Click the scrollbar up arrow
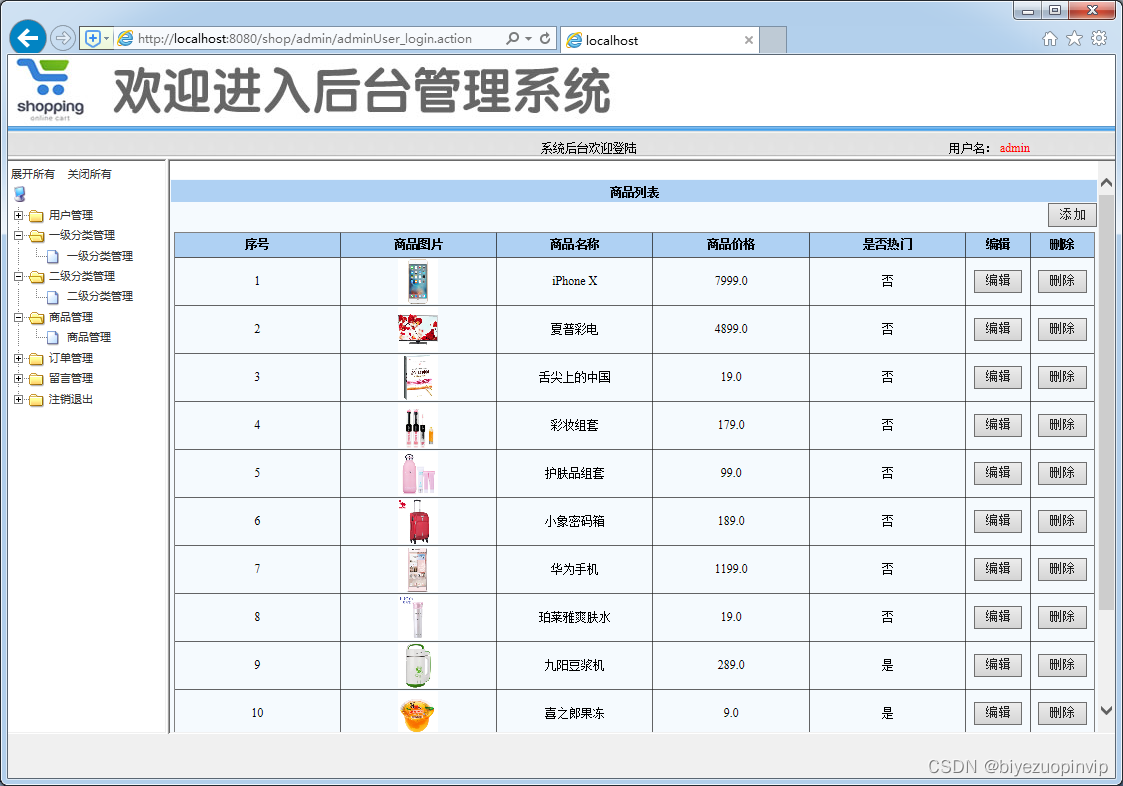Viewport: 1123px width, 786px height. 1107,183
